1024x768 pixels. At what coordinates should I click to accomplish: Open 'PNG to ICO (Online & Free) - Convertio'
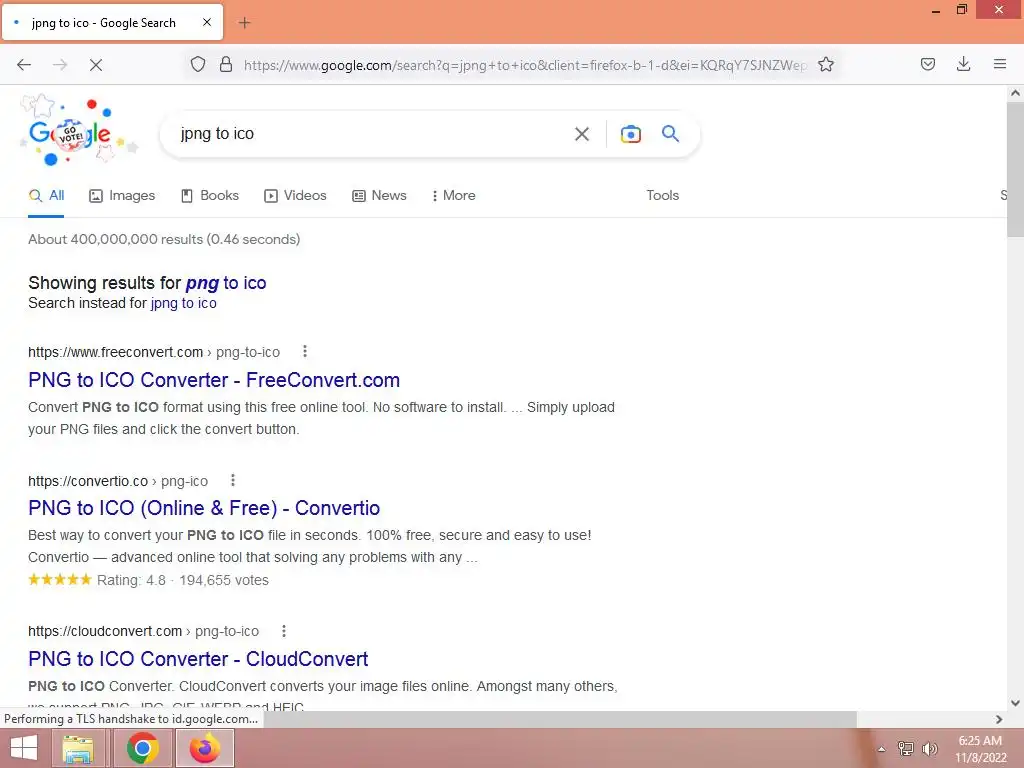click(204, 507)
